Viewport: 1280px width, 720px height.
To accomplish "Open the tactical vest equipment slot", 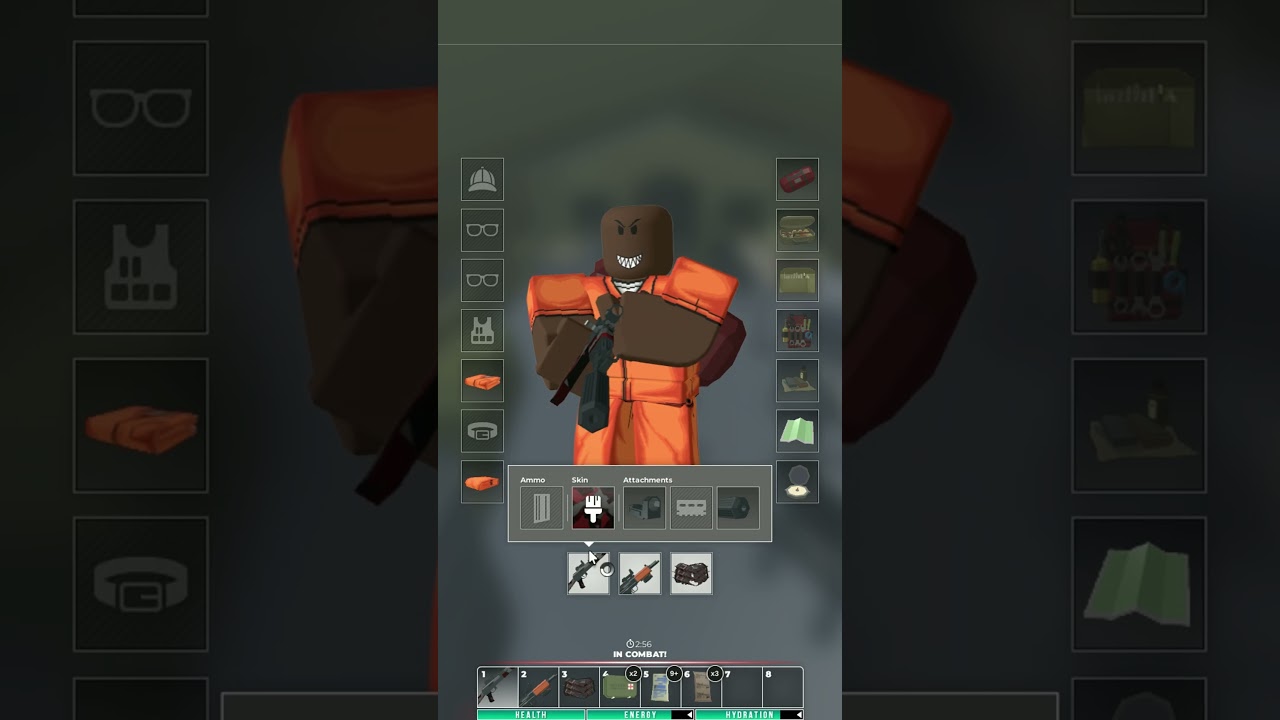I will point(482,330).
